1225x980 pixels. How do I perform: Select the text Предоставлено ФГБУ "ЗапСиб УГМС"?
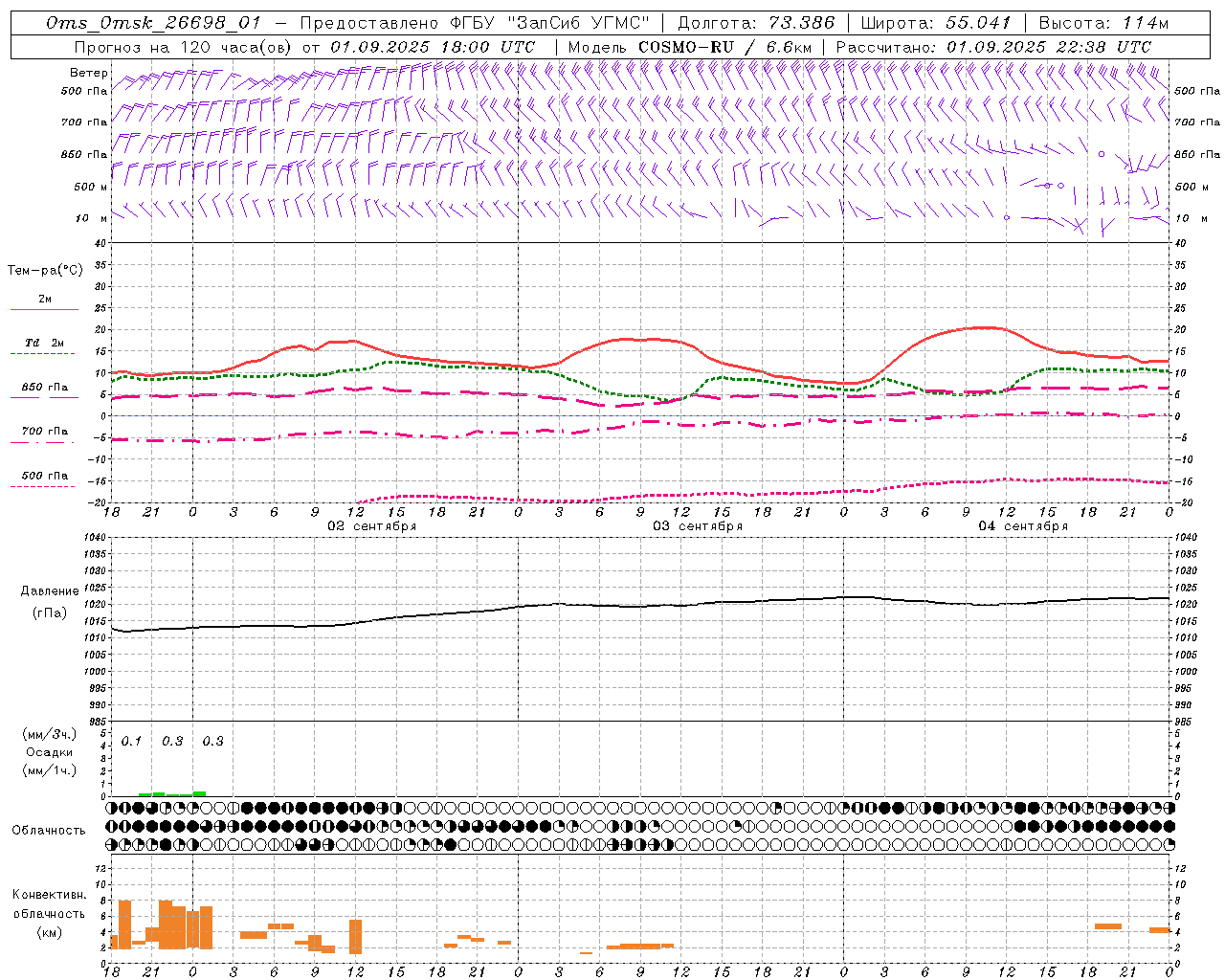click(x=476, y=23)
